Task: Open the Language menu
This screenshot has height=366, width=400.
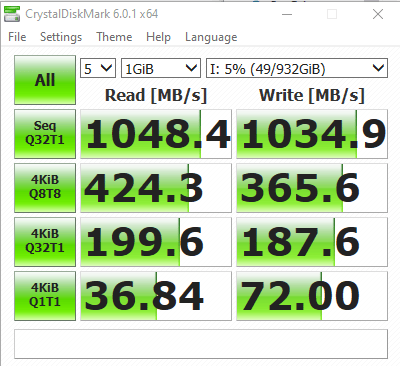Action: [211, 37]
